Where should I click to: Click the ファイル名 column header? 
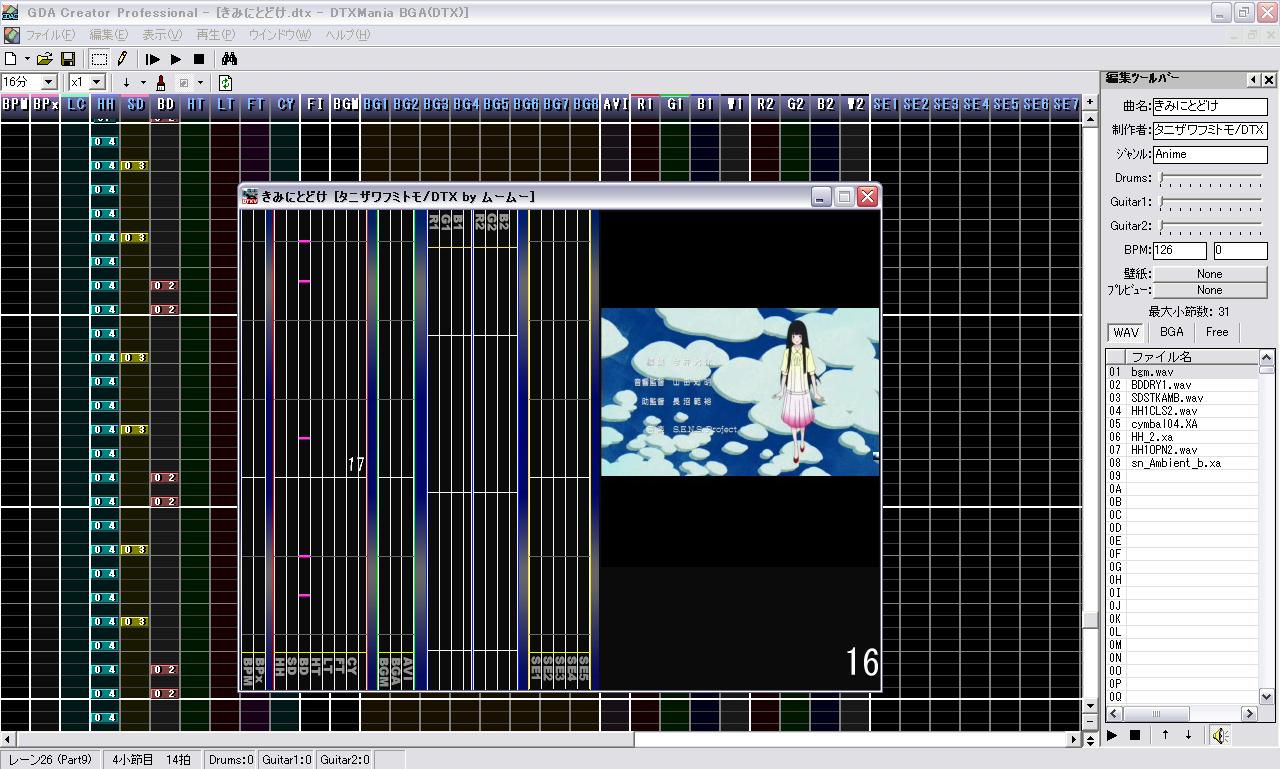coord(1190,357)
